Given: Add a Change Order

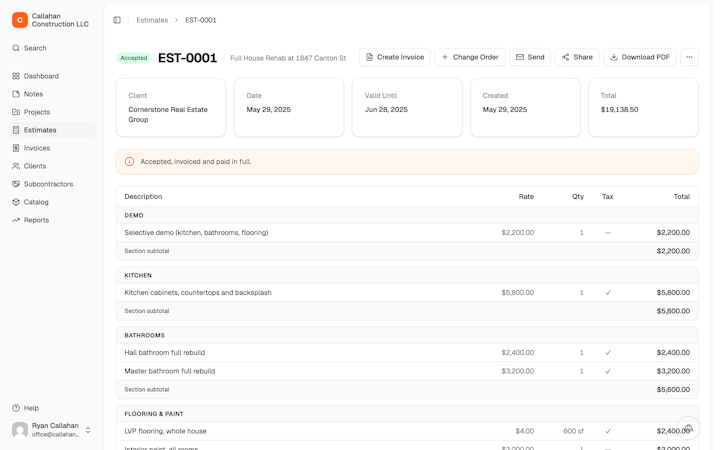Looking at the screenshot, I should pyautogui.click(x=470, y=57).
